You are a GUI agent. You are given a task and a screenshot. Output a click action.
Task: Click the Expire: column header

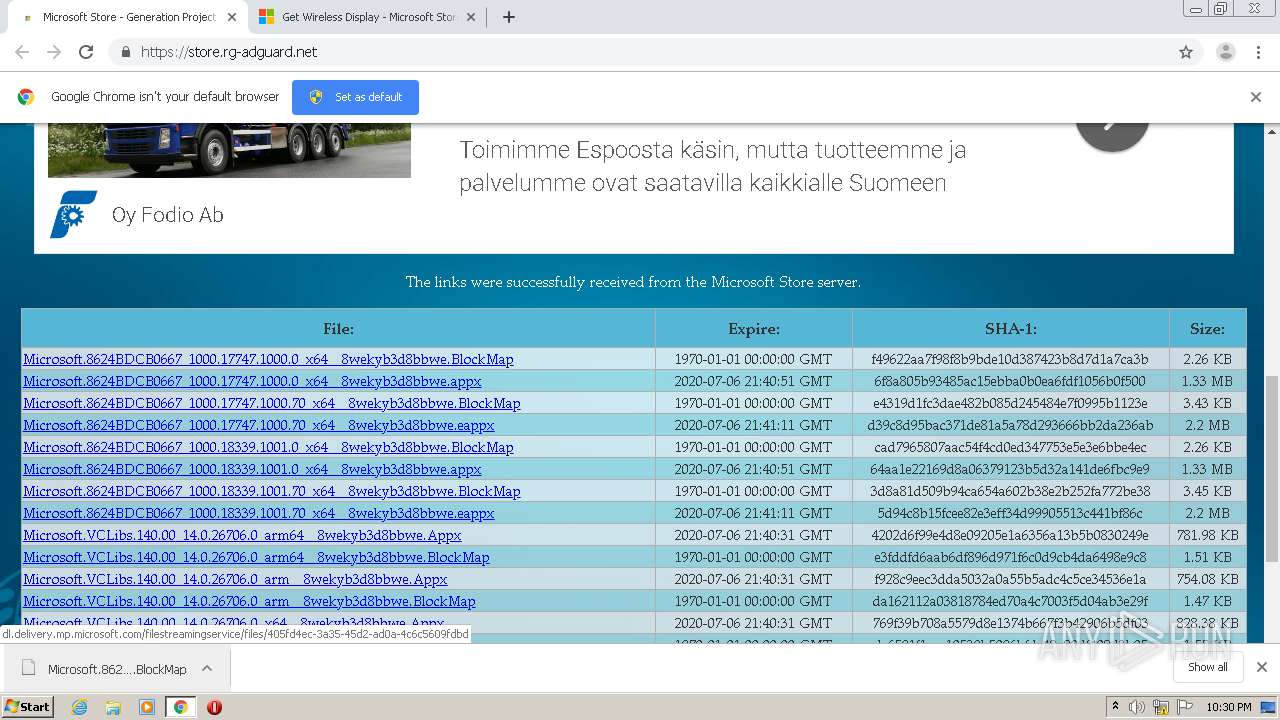(754, 328)
